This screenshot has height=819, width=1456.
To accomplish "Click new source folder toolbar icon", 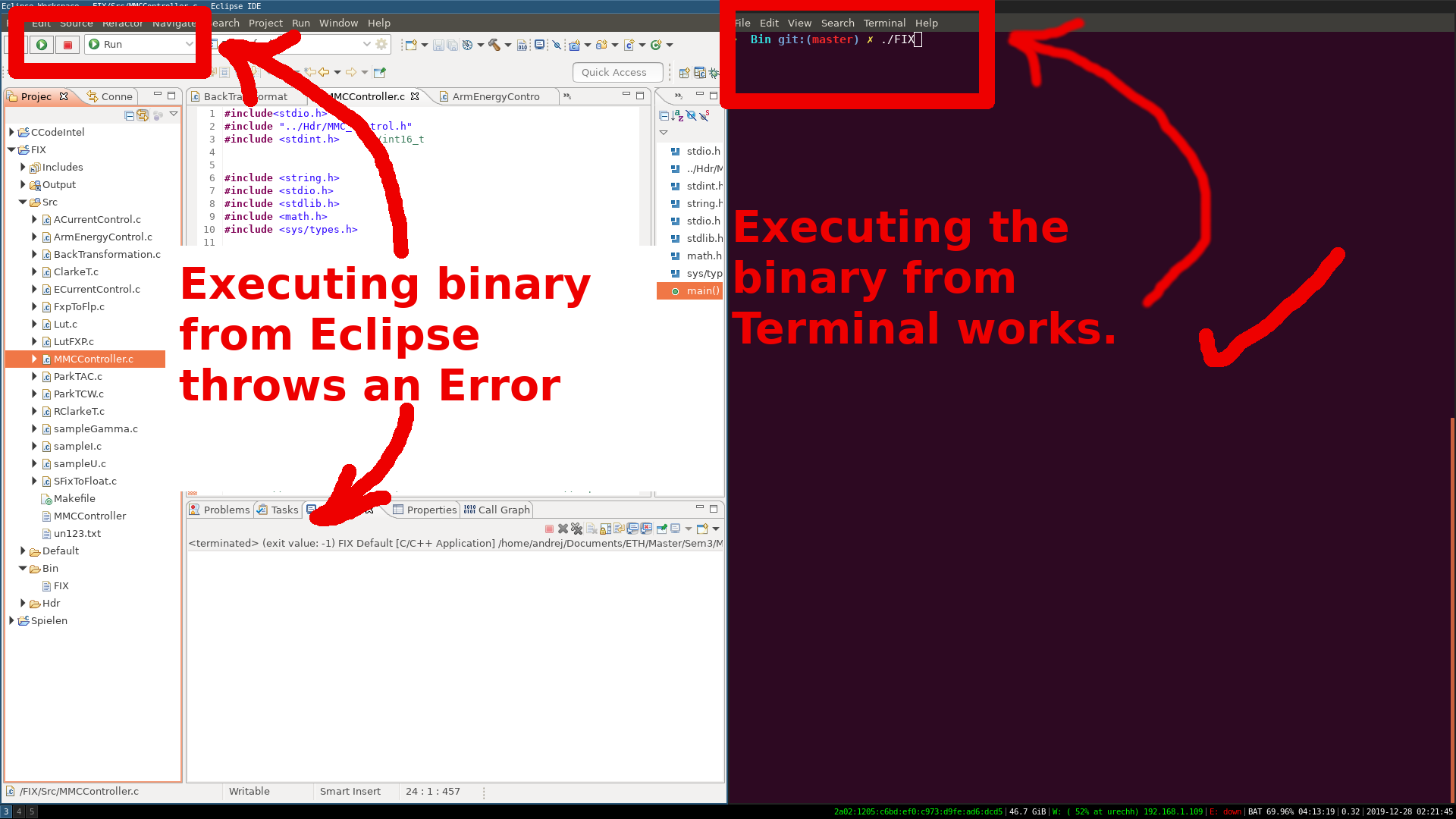I will point(601,45).
